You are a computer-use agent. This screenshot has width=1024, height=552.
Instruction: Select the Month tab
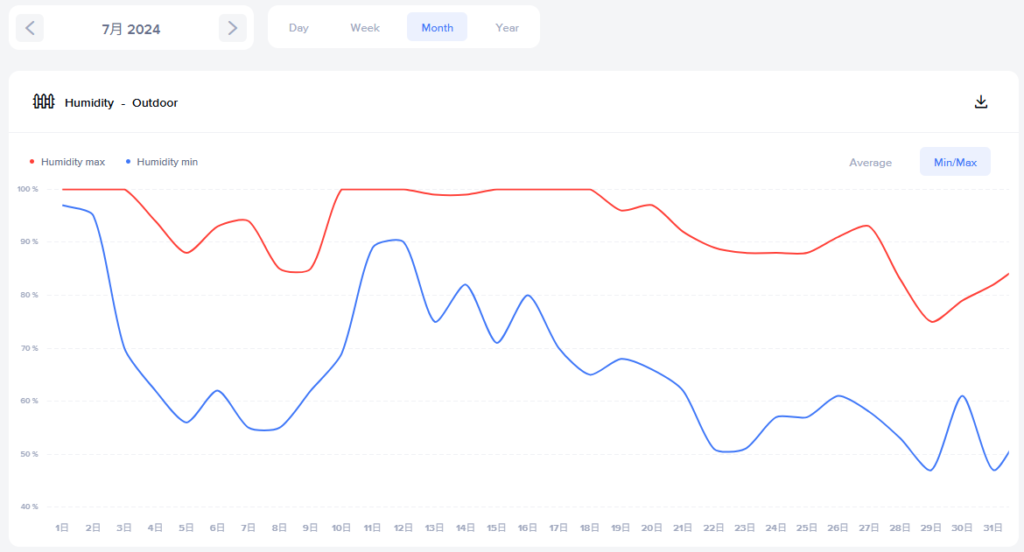tap(437, 27)
